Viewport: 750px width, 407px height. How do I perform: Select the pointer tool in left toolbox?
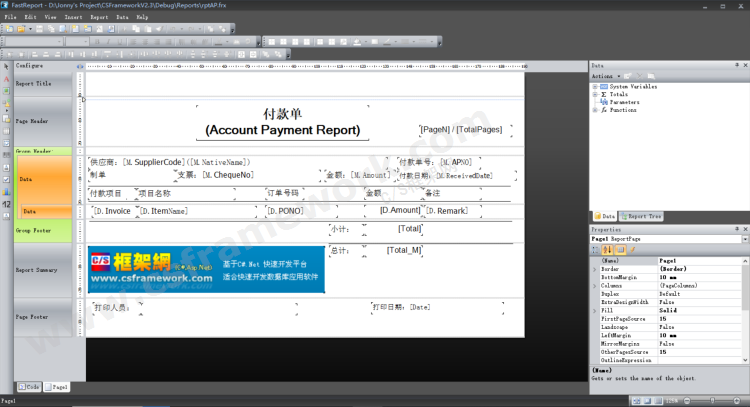6,66
